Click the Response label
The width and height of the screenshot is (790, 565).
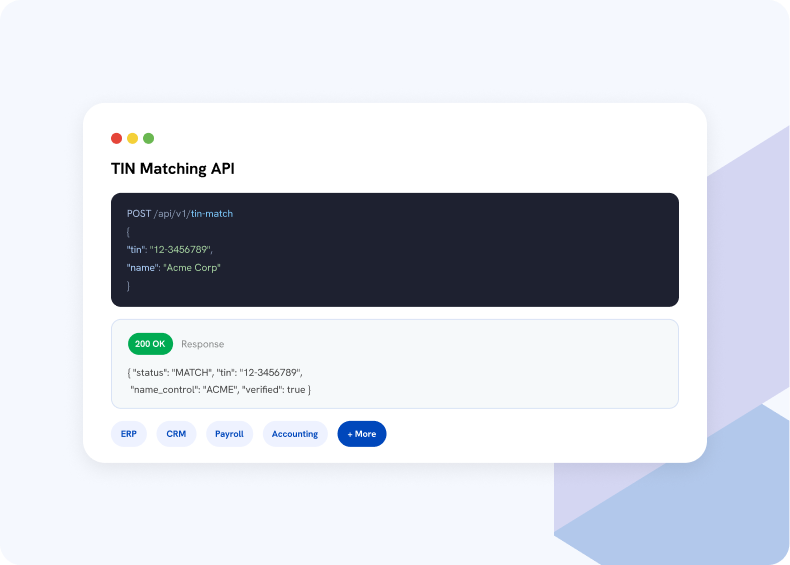pos(203,344)
